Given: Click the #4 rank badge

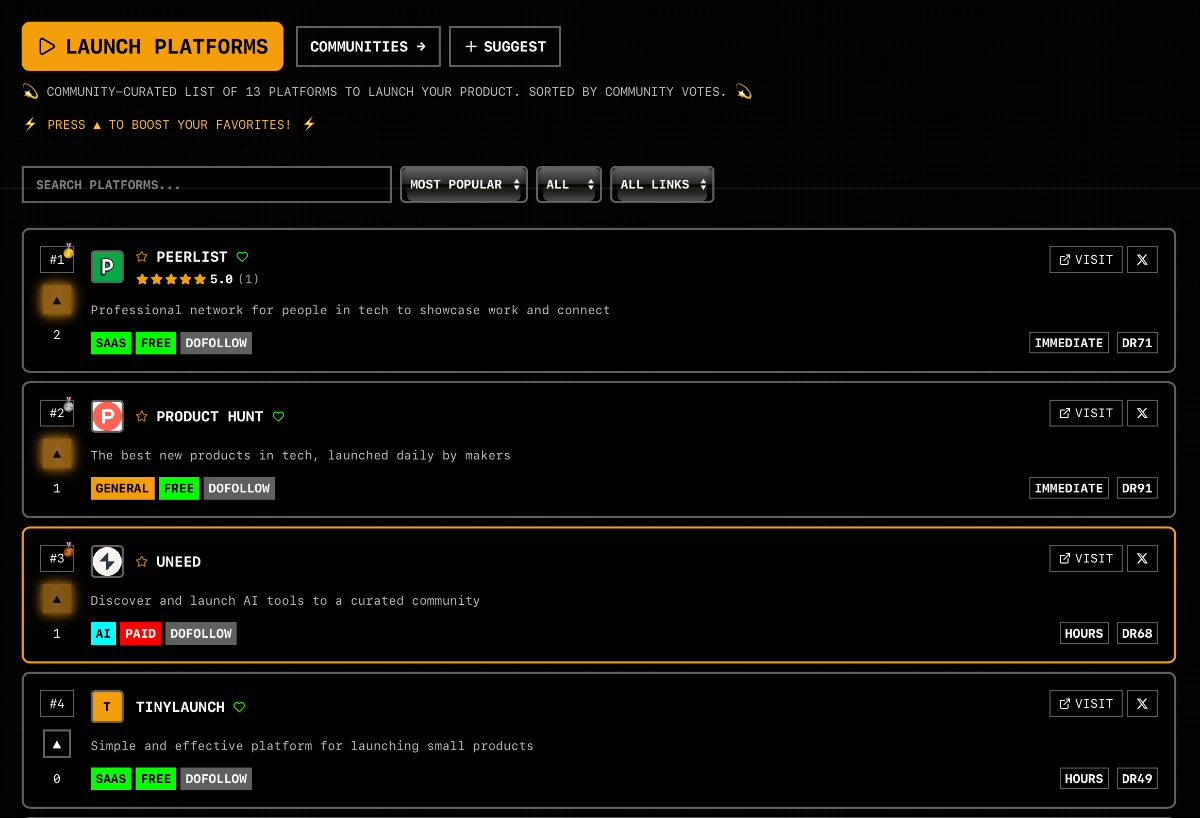Looking at the screenshot, I should point(57,704).
